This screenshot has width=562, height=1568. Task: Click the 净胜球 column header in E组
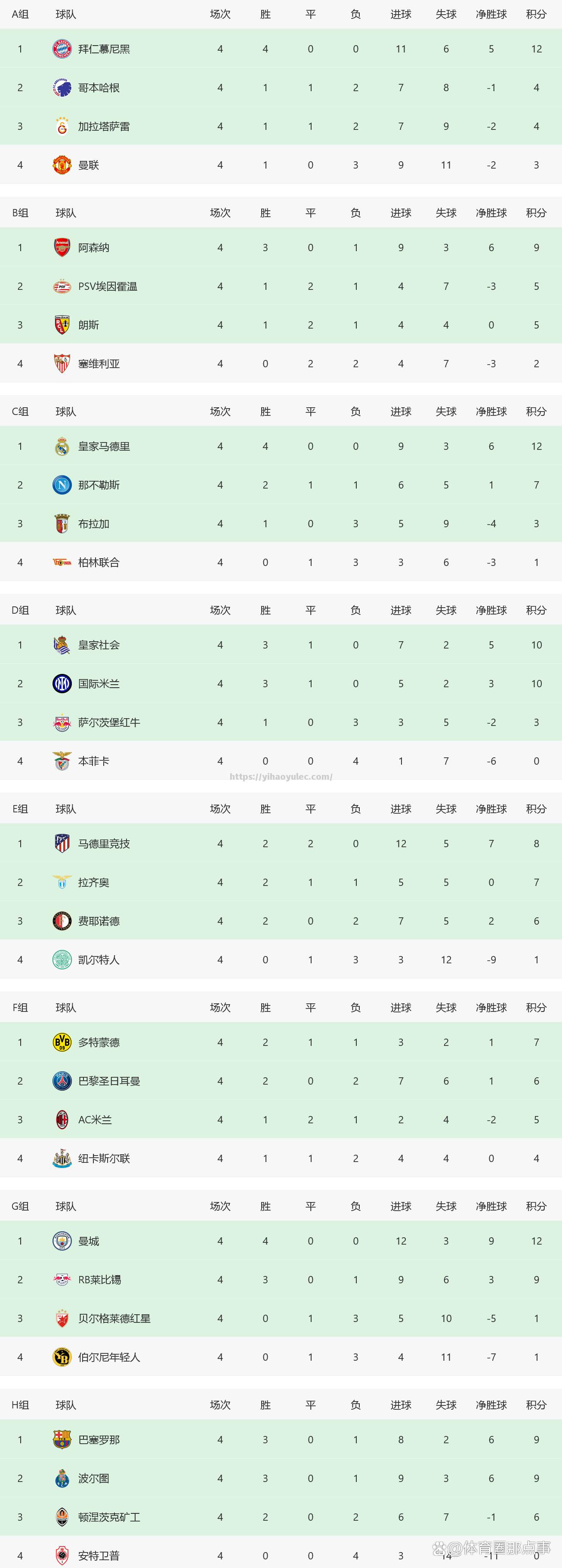click(x=491, y=809)
